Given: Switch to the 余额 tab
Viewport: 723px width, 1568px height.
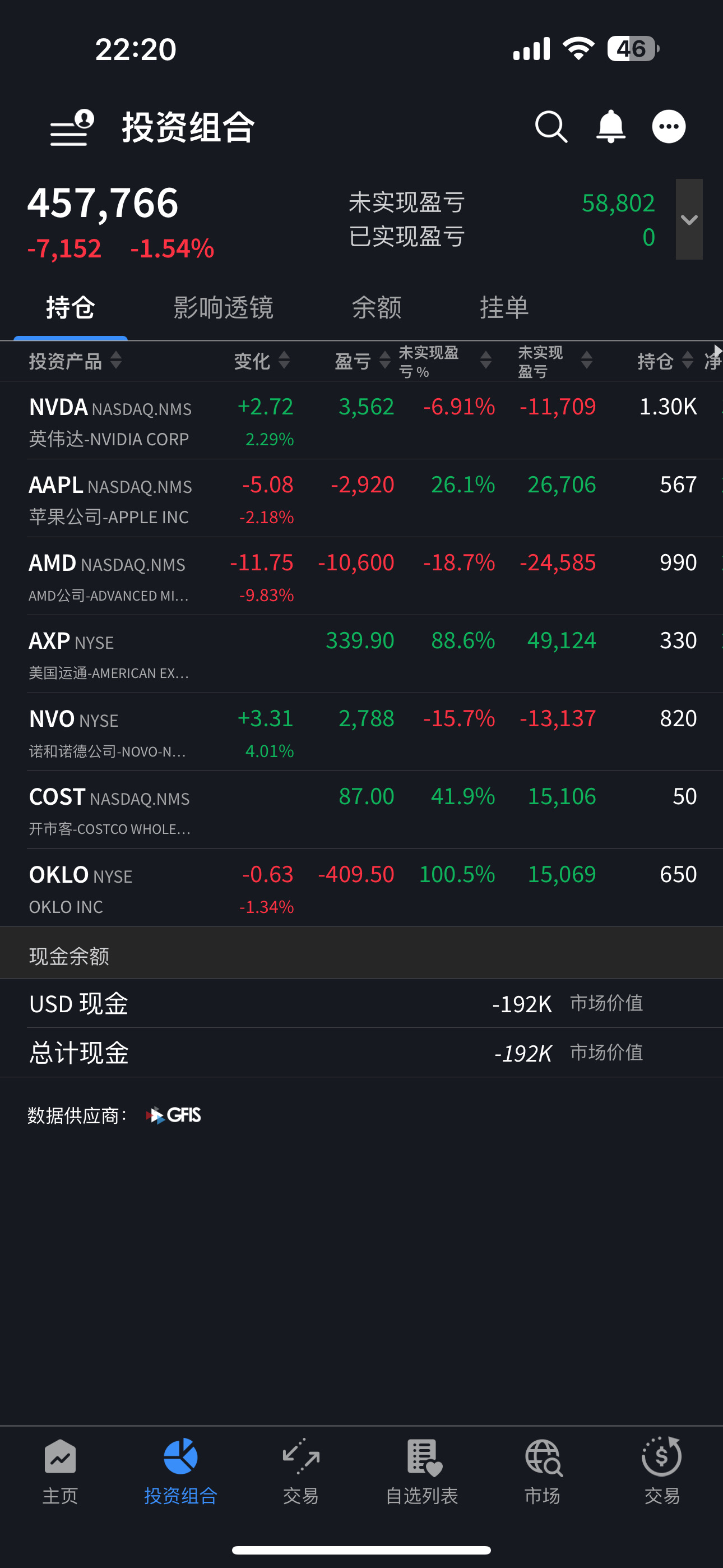Looking at the screenshot, I should click(377, 307).
